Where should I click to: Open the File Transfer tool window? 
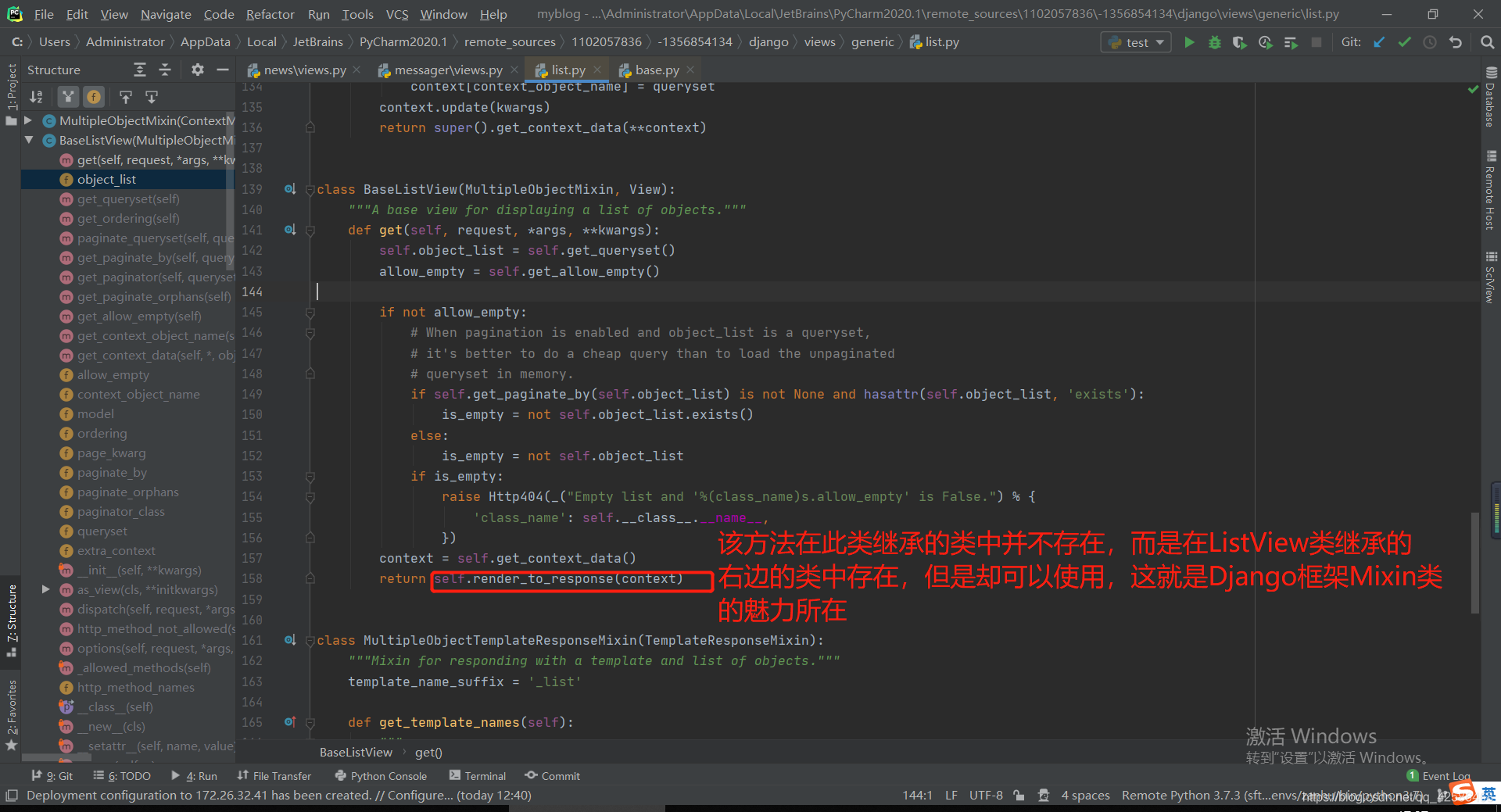point(274,775)
